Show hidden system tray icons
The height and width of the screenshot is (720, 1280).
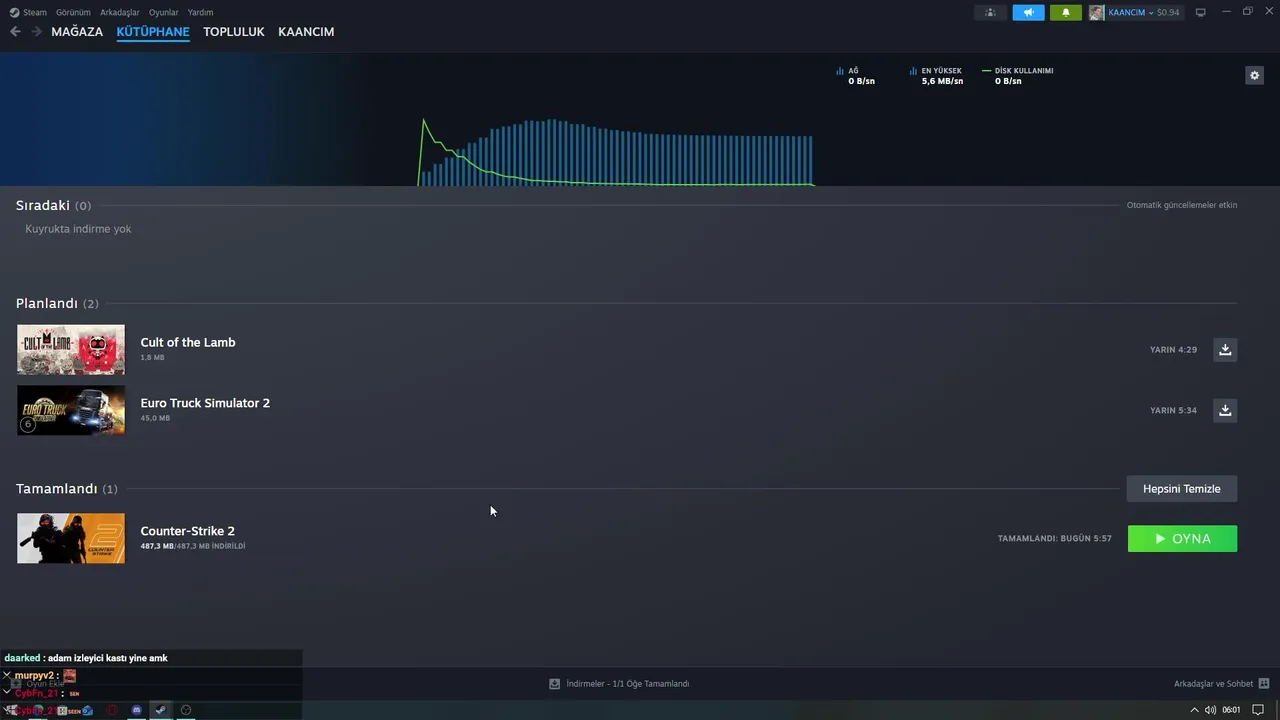(1194, 710)
